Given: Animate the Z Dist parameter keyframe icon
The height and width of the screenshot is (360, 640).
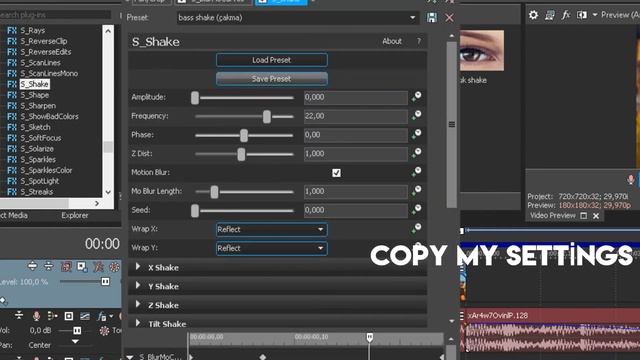Looking at the screenshot, I should click(x=416, y=153).
